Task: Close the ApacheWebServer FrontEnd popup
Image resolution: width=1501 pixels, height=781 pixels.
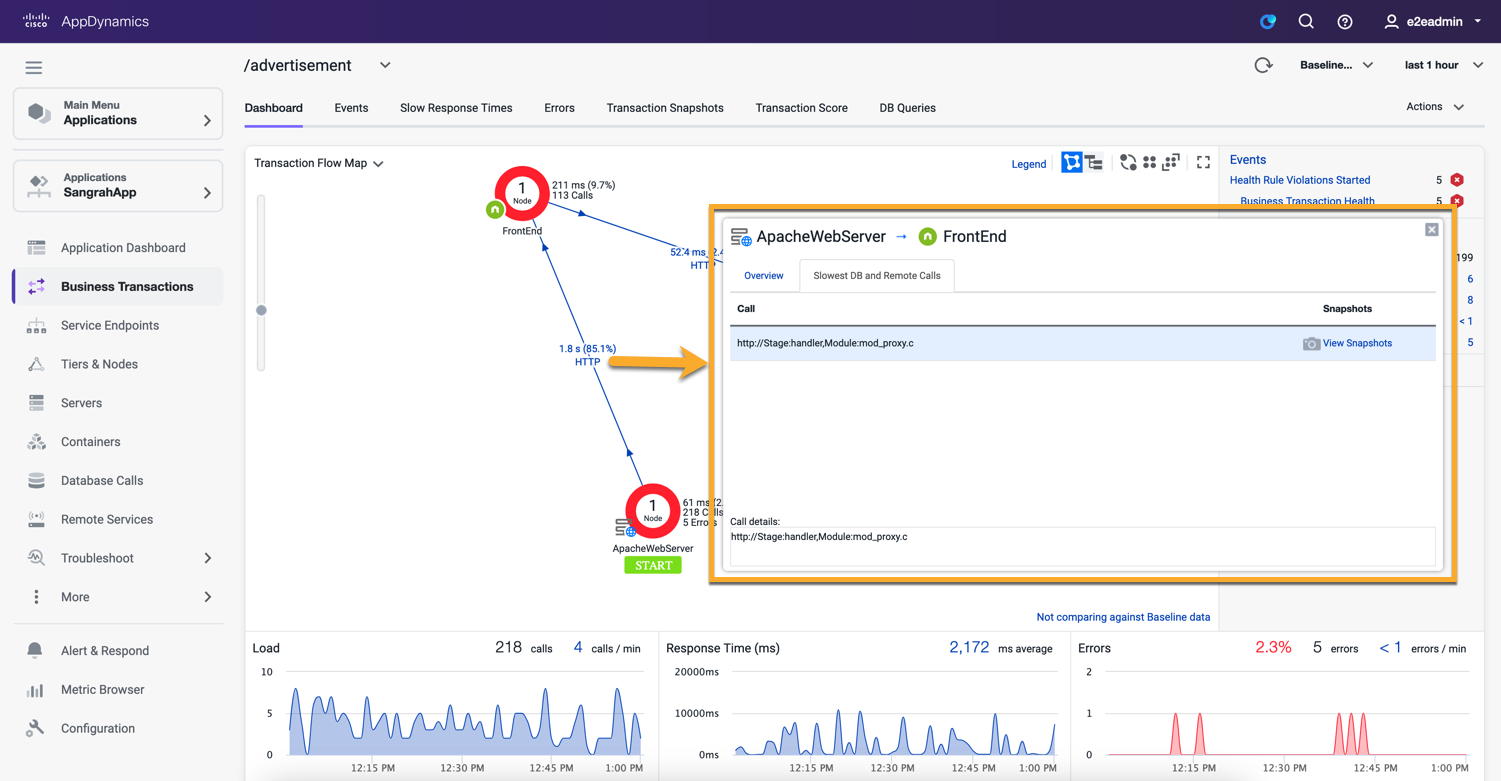Action: (x=1432, y=230)
